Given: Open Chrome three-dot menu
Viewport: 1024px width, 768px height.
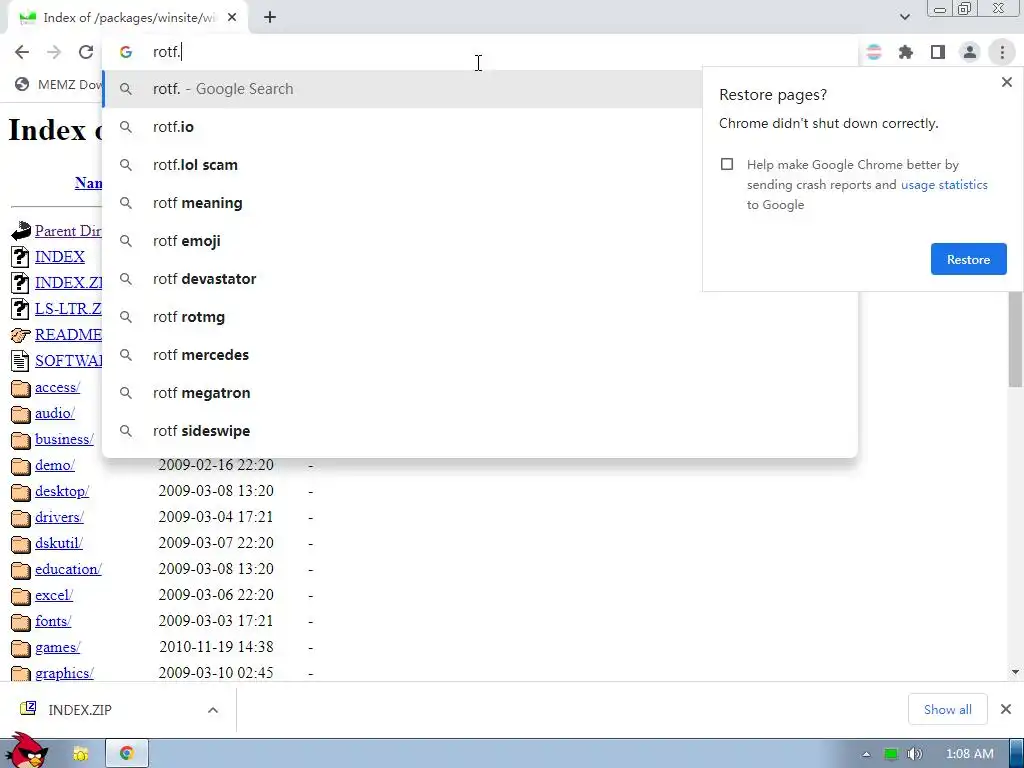Looking at the screenshot, I should pos(1002,52).
